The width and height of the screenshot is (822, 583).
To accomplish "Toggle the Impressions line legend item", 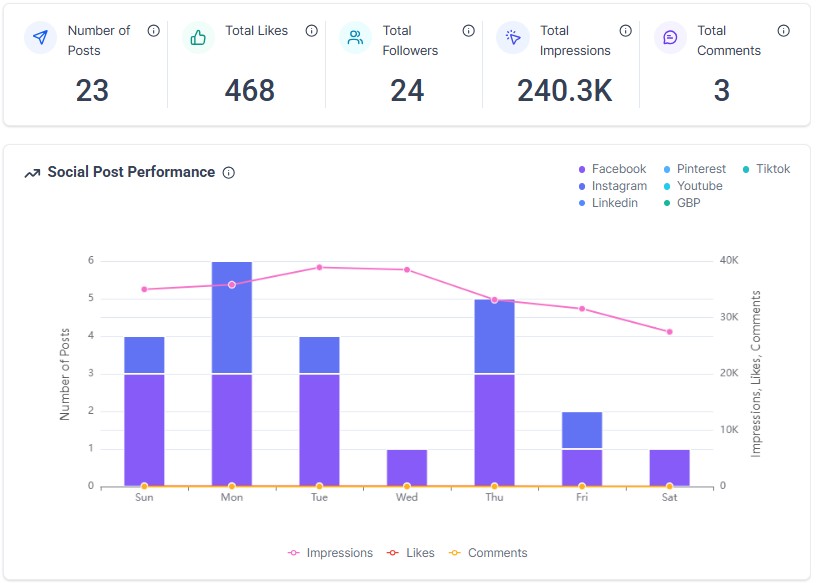I will pyautogui.click(x=330, y=553).
